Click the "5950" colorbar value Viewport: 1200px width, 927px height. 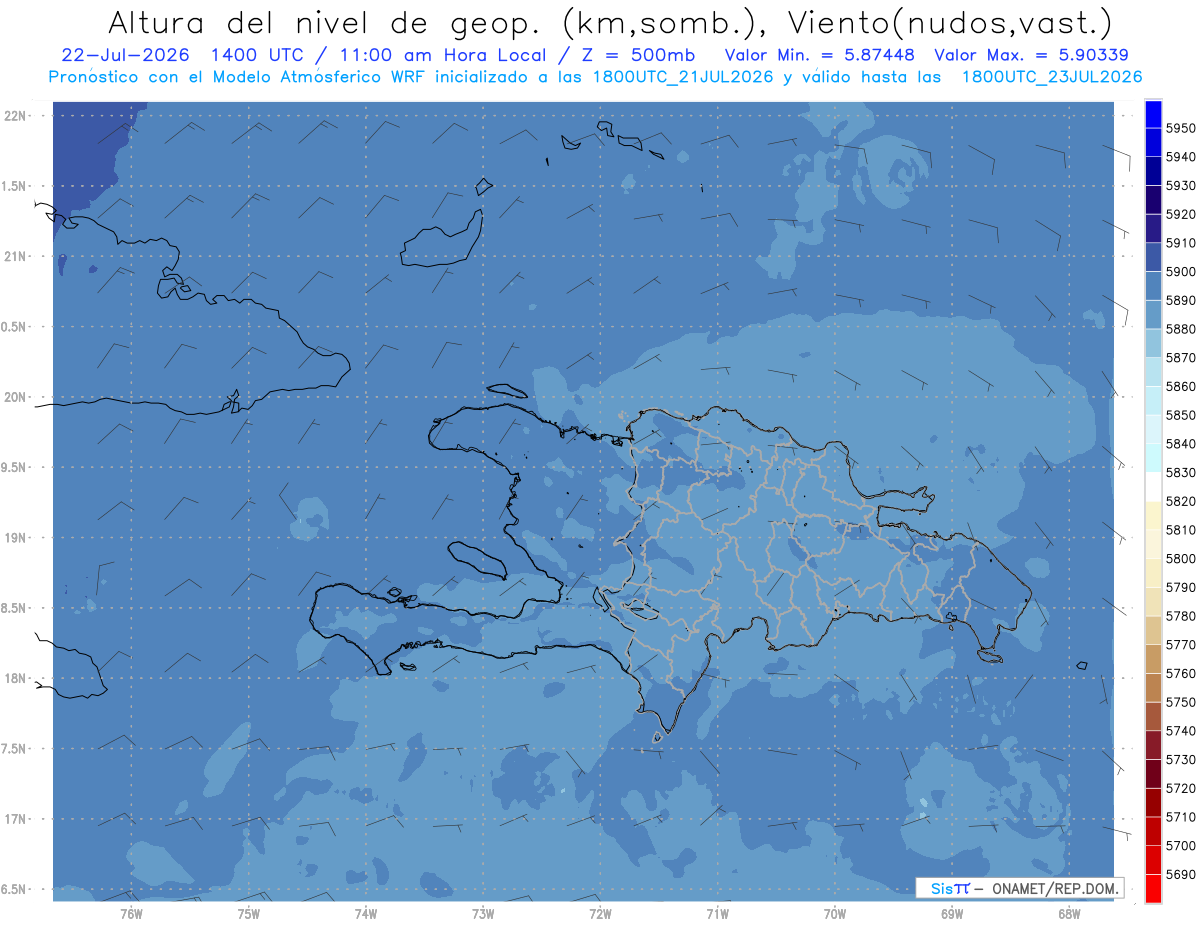coord(1181,128)
